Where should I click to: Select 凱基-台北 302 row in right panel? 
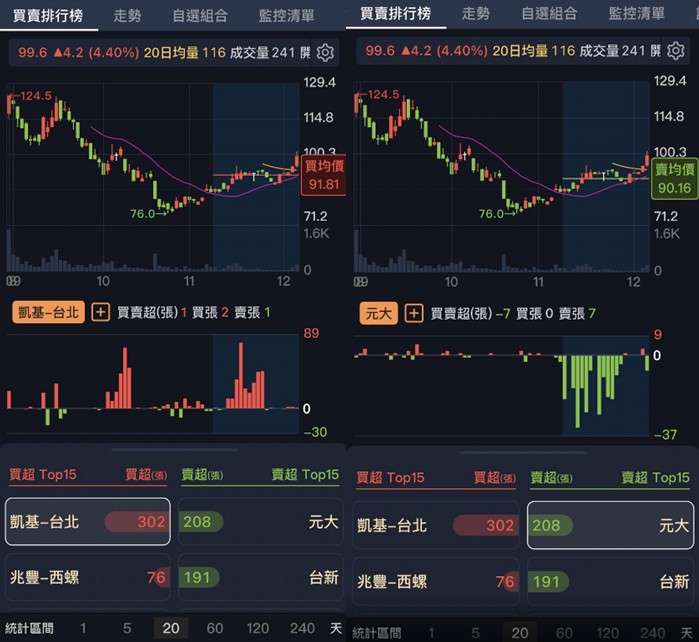436,525
